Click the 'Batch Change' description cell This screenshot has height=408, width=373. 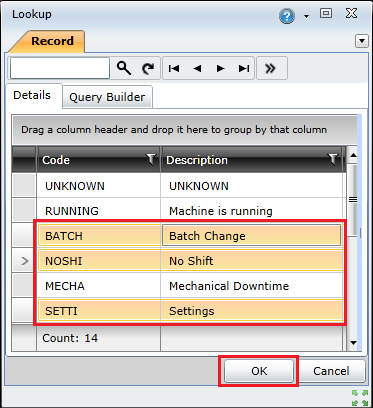pyautogui.click(x=251, y=236)
